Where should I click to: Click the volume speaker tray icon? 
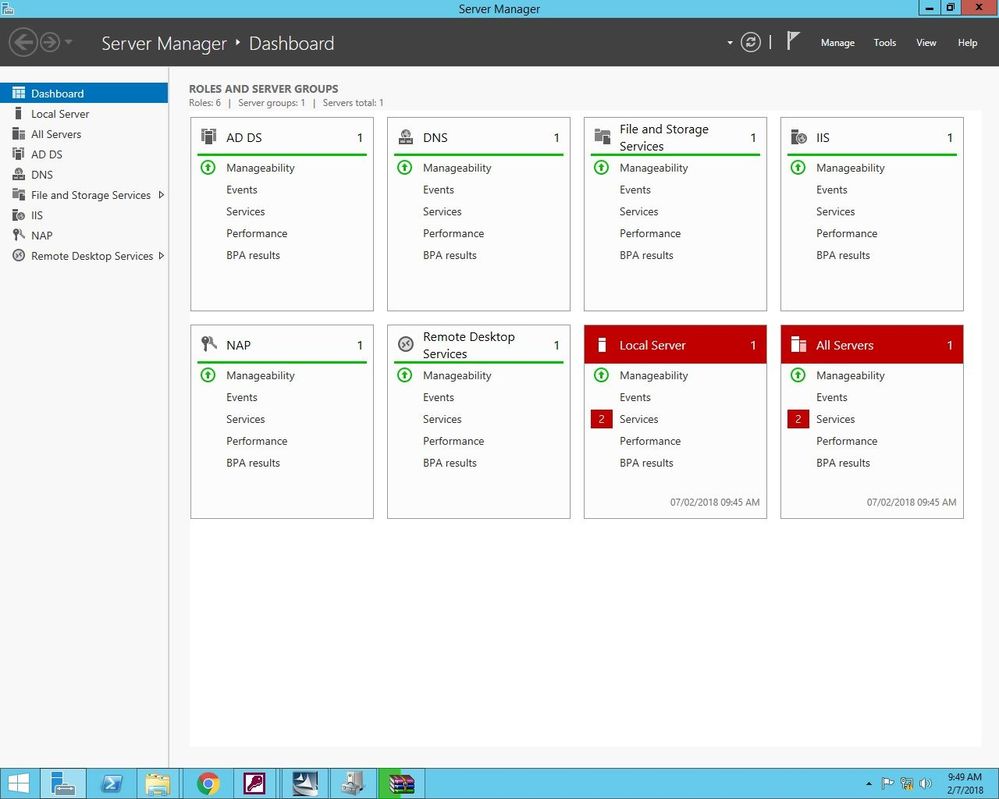click(925, 783)
